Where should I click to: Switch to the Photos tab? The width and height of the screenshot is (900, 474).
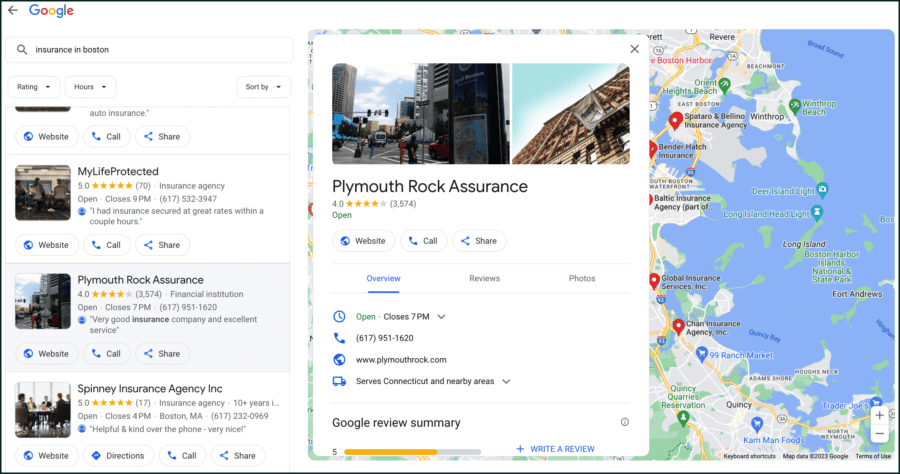point(582,278)
